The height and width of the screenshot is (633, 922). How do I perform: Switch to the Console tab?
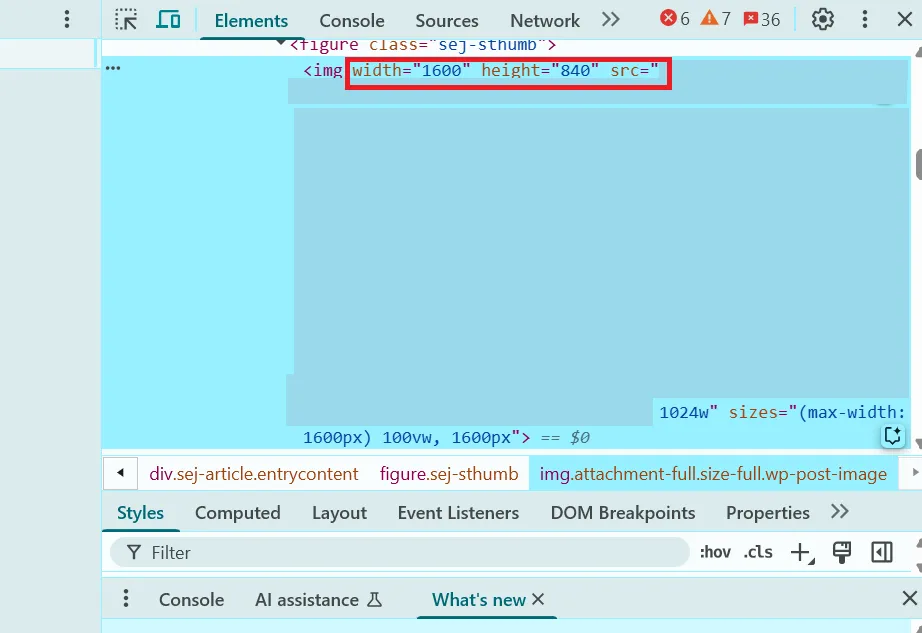click(351, 20)
